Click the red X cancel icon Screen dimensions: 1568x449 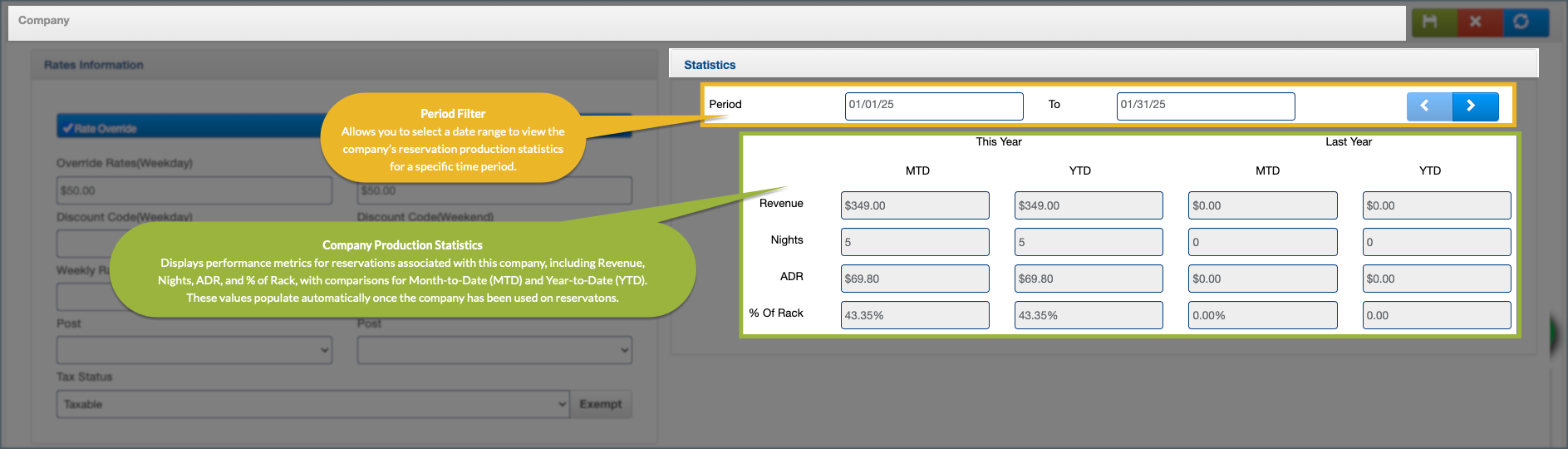coord(1476,22)
